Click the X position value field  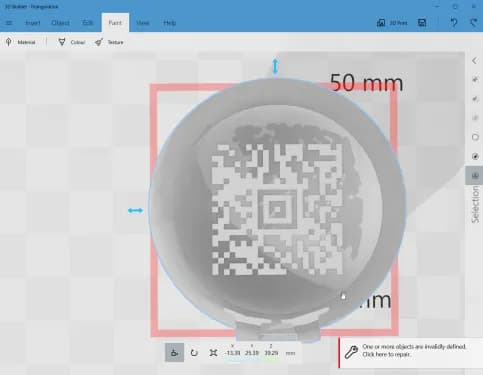tap(232, 353)
